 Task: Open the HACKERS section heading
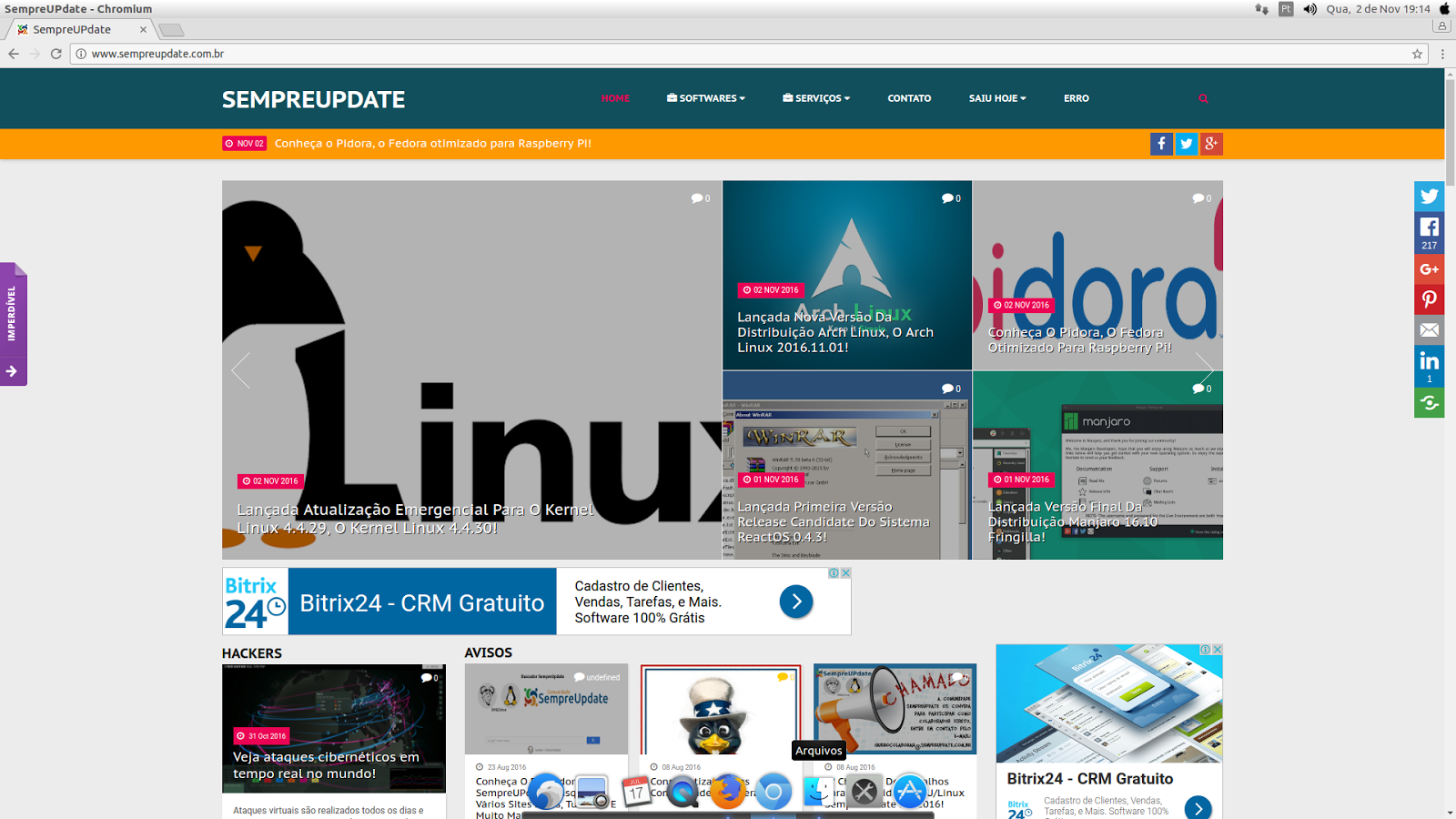[x=252, y=653]
